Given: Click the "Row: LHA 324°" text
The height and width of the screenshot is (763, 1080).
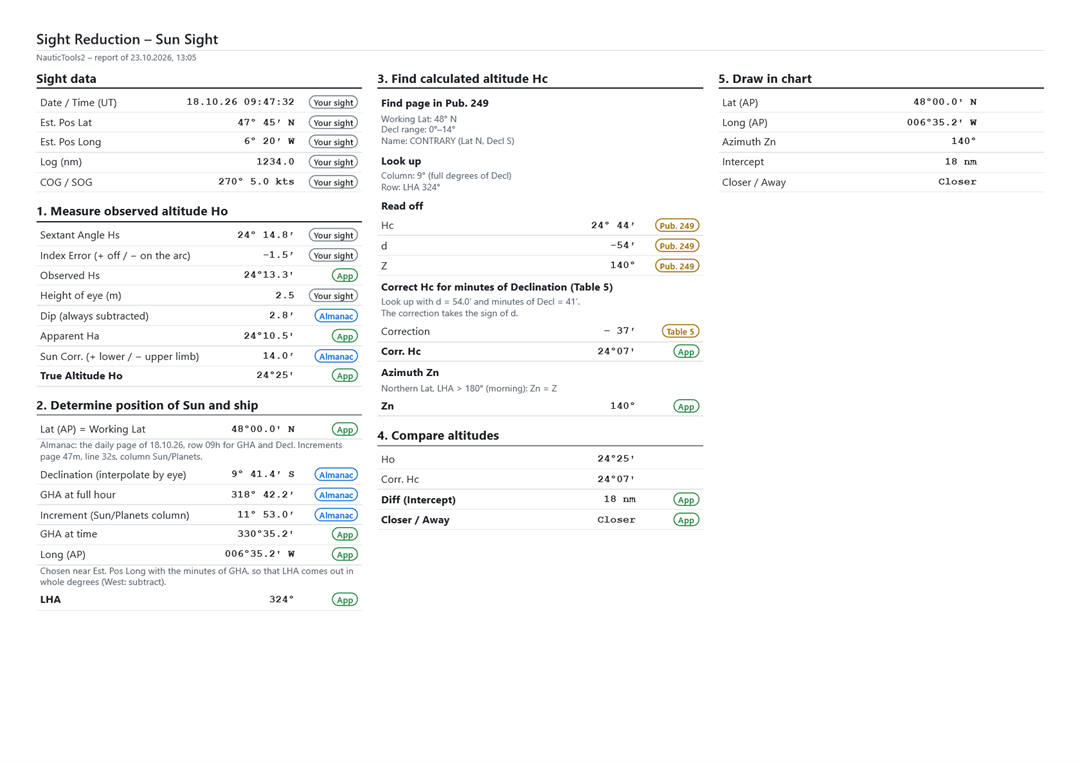Looking at the screenshot, I should [x=411, y=187].
